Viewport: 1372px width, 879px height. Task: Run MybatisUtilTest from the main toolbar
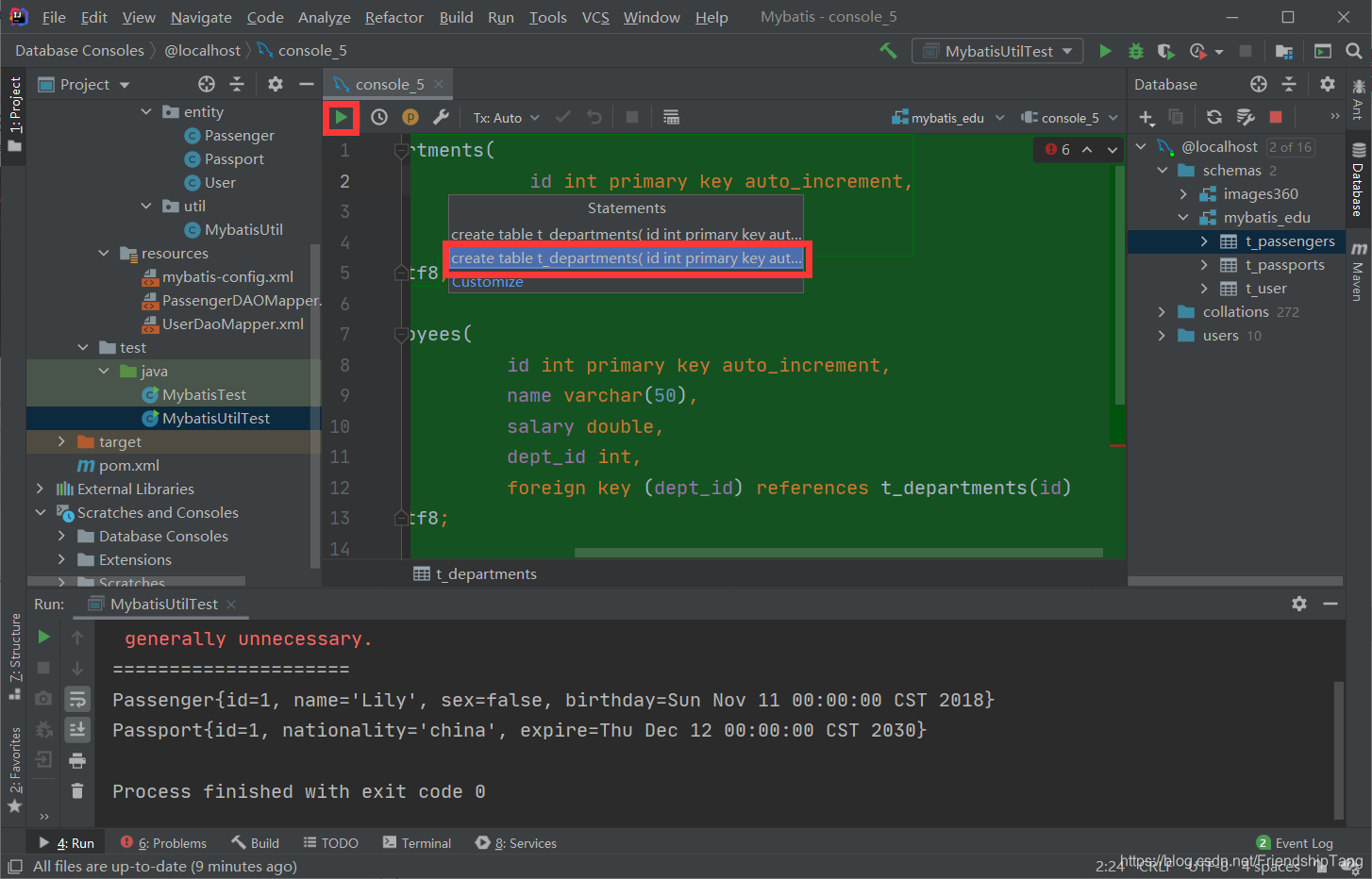(x=1105, y=51)
